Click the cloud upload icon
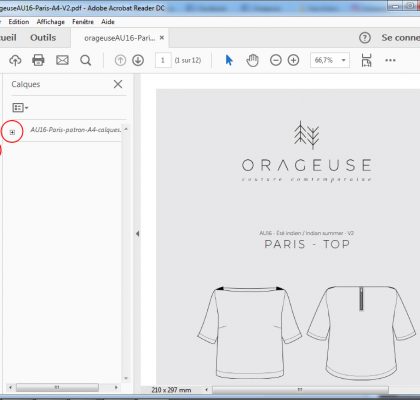This screenshot has width=420, height=400. point(15,60)
